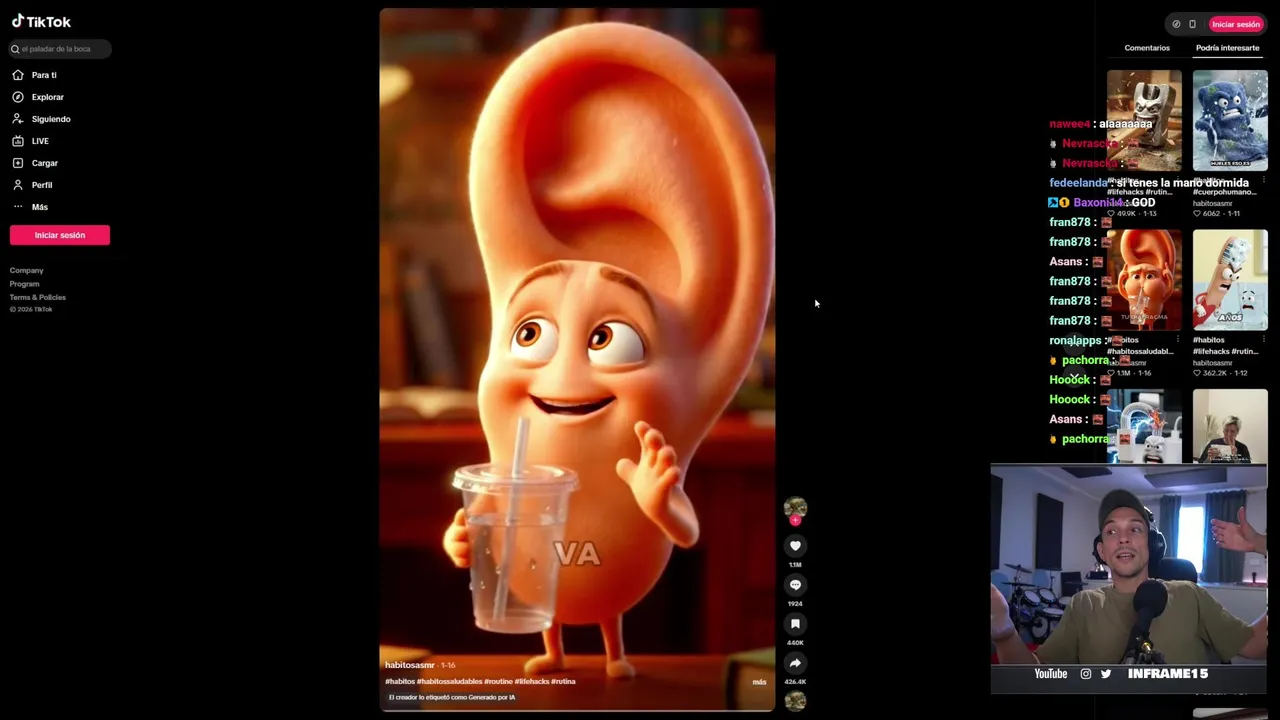Open comments with the speech bubble icon
This screenshot has height=720, width=1280.
pos(795,584)
